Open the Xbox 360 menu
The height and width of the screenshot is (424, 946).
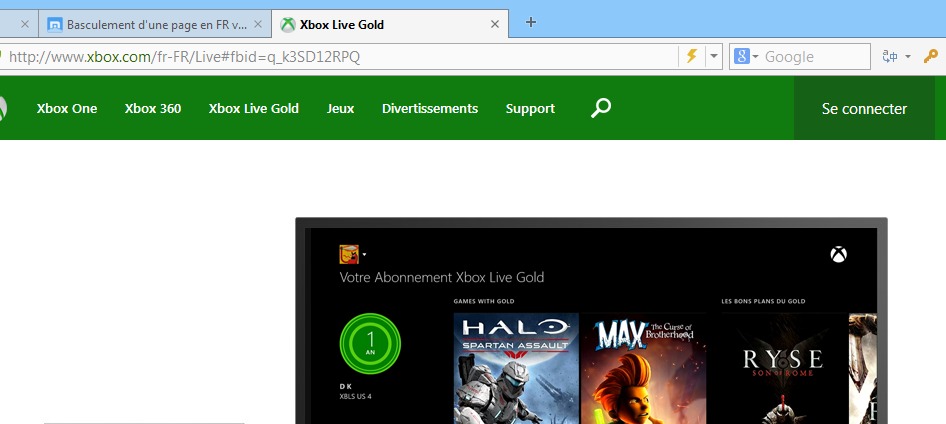153,109
